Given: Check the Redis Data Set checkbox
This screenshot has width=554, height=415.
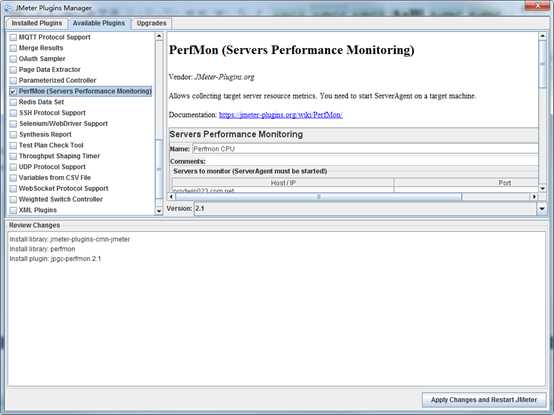Looking at the screenshot, I should point(13,102).
